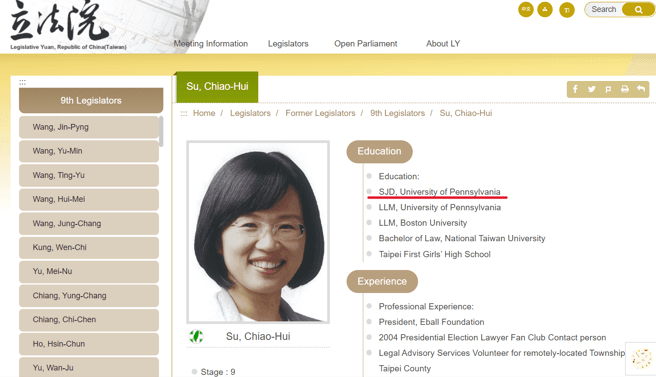Open Ho, Hsin-Chun profile
Screen dimensions: 656x377
89,344
